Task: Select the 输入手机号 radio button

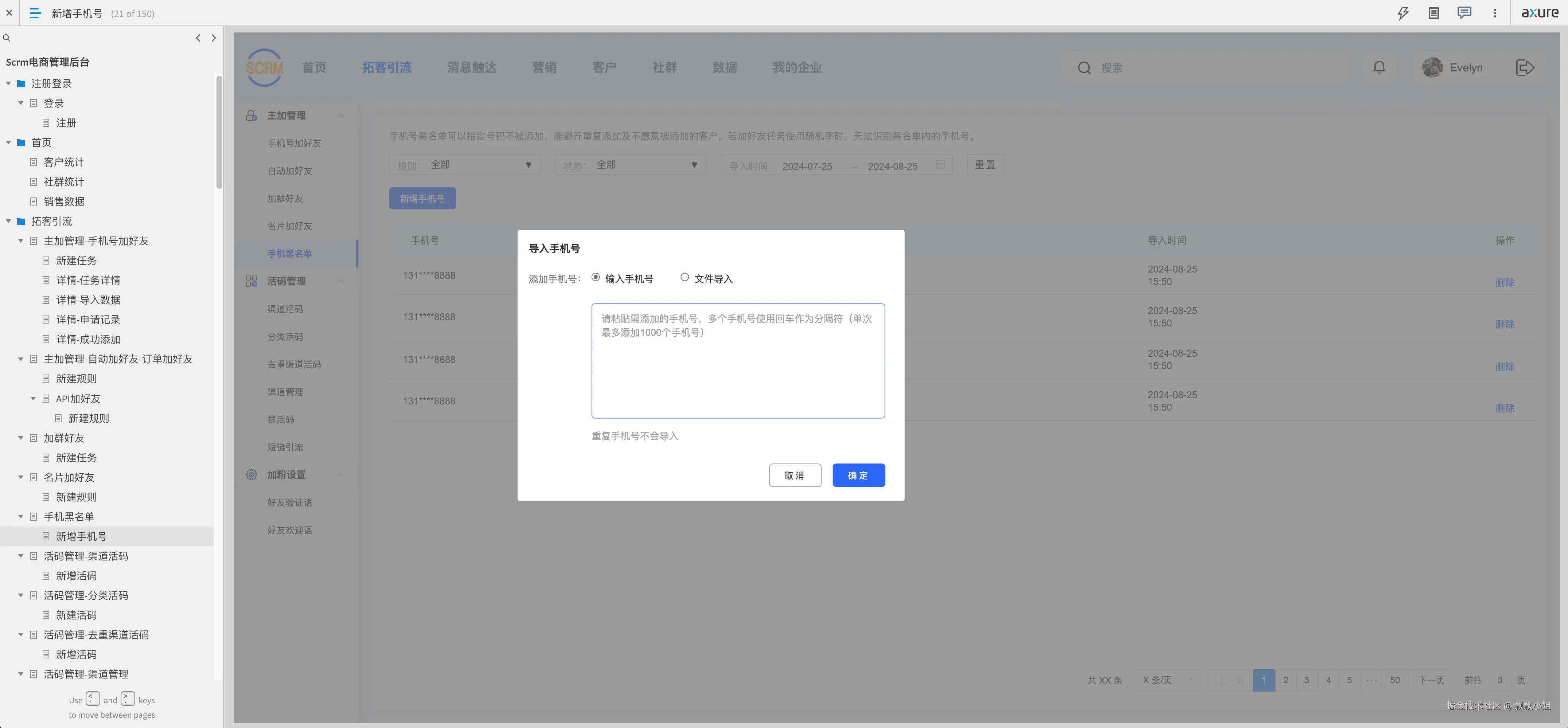Action: (595, 277)
